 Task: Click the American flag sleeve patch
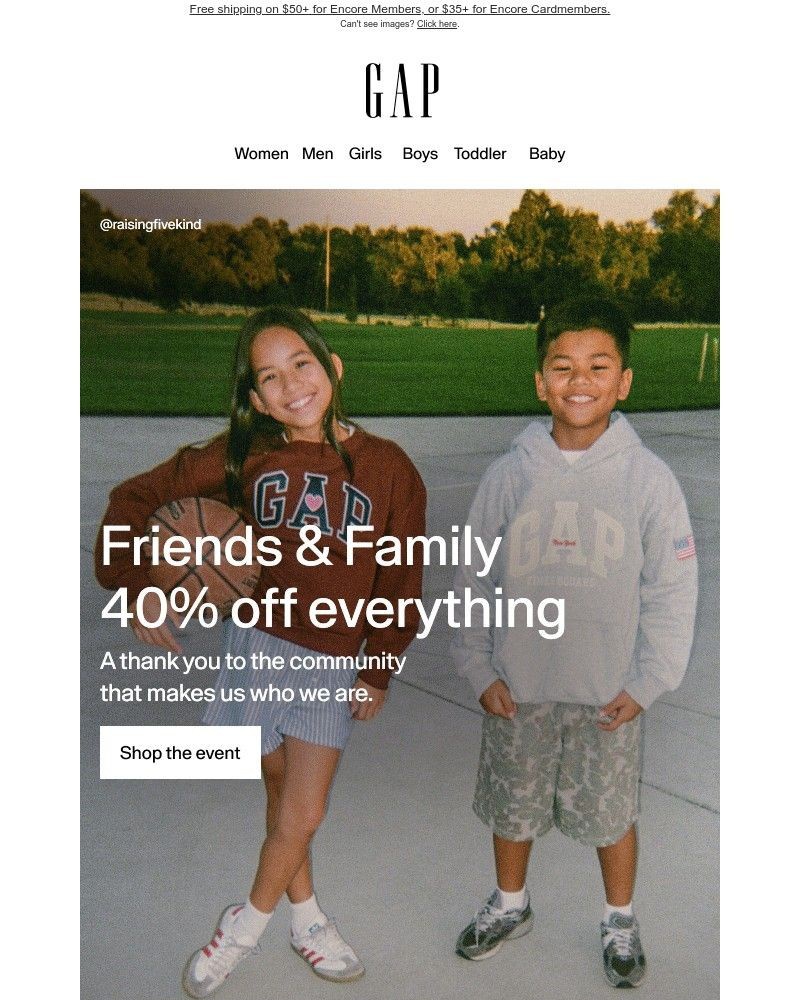point(685,547)
